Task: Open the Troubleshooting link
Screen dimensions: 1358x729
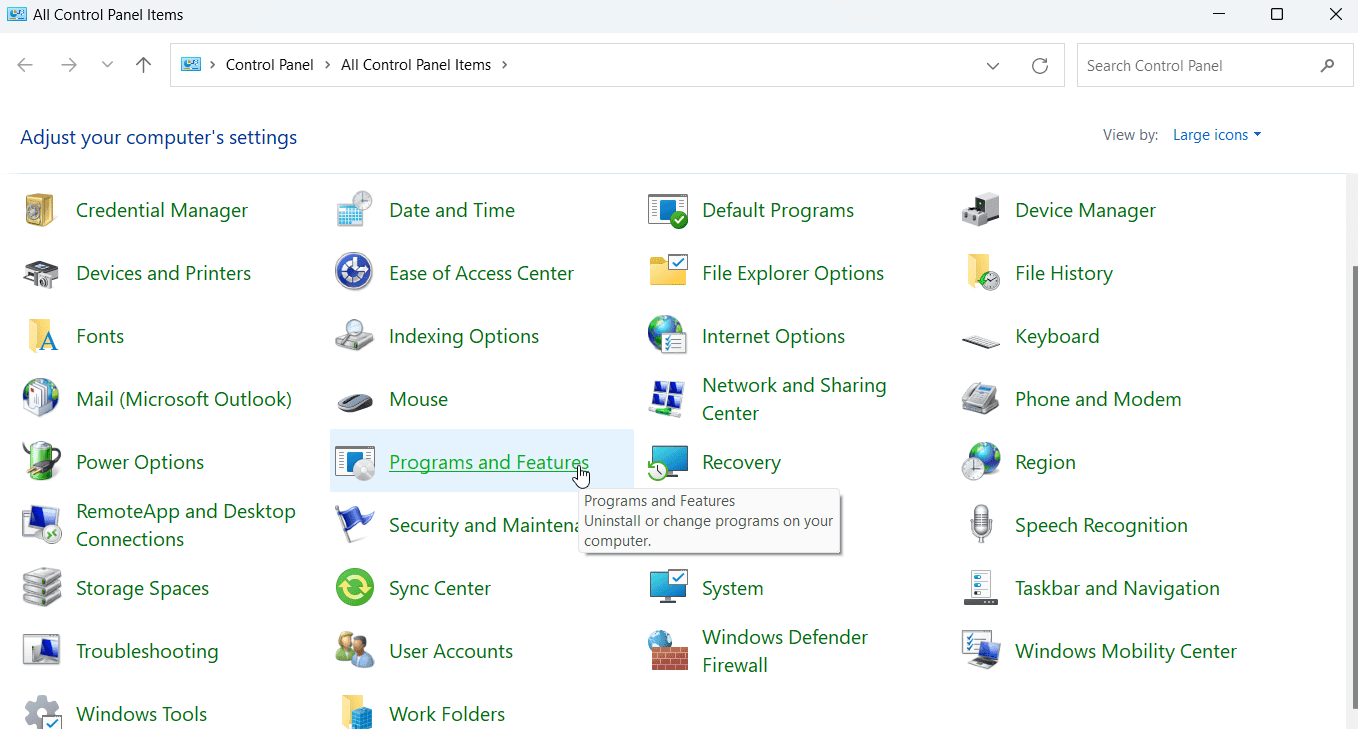Action: (x=147, y=651)
